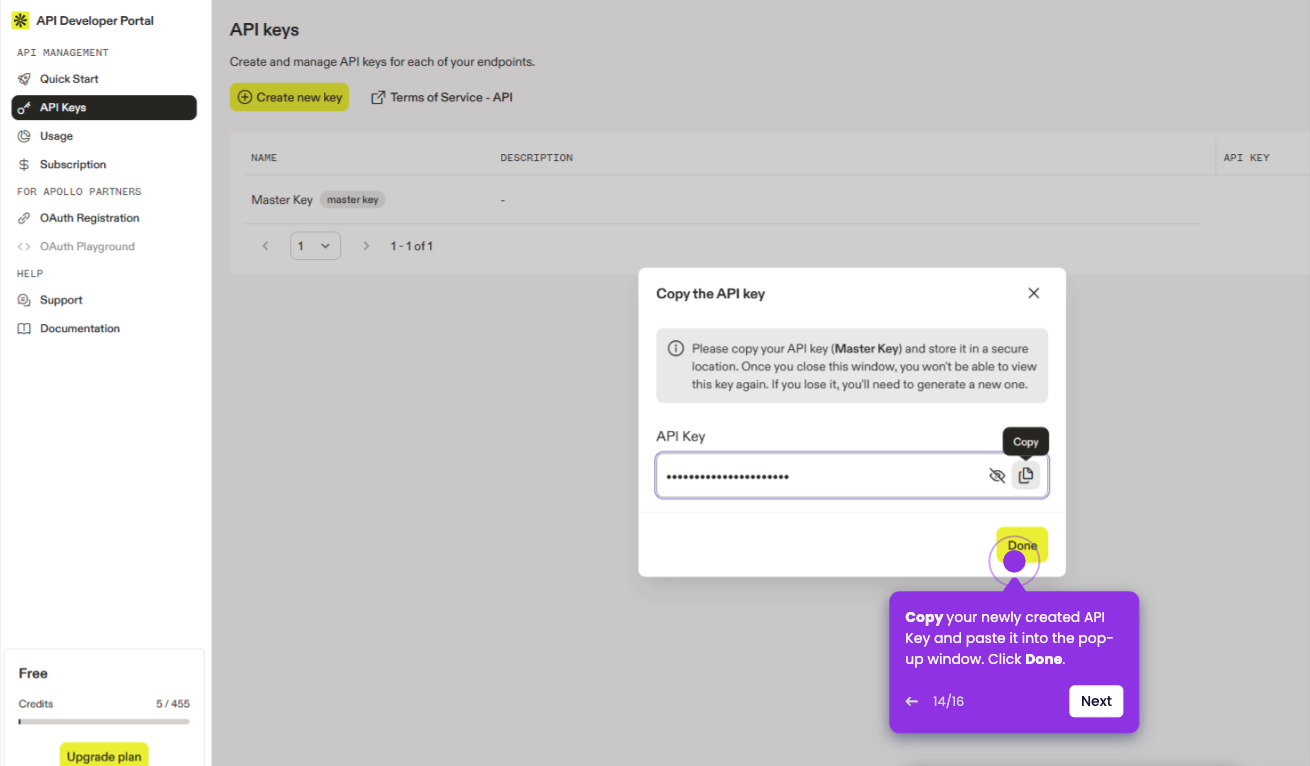Image resolution: width=1310 pixels, height=766 pixels.
Task: Click the master key badge tag
Action: [352, 200]
